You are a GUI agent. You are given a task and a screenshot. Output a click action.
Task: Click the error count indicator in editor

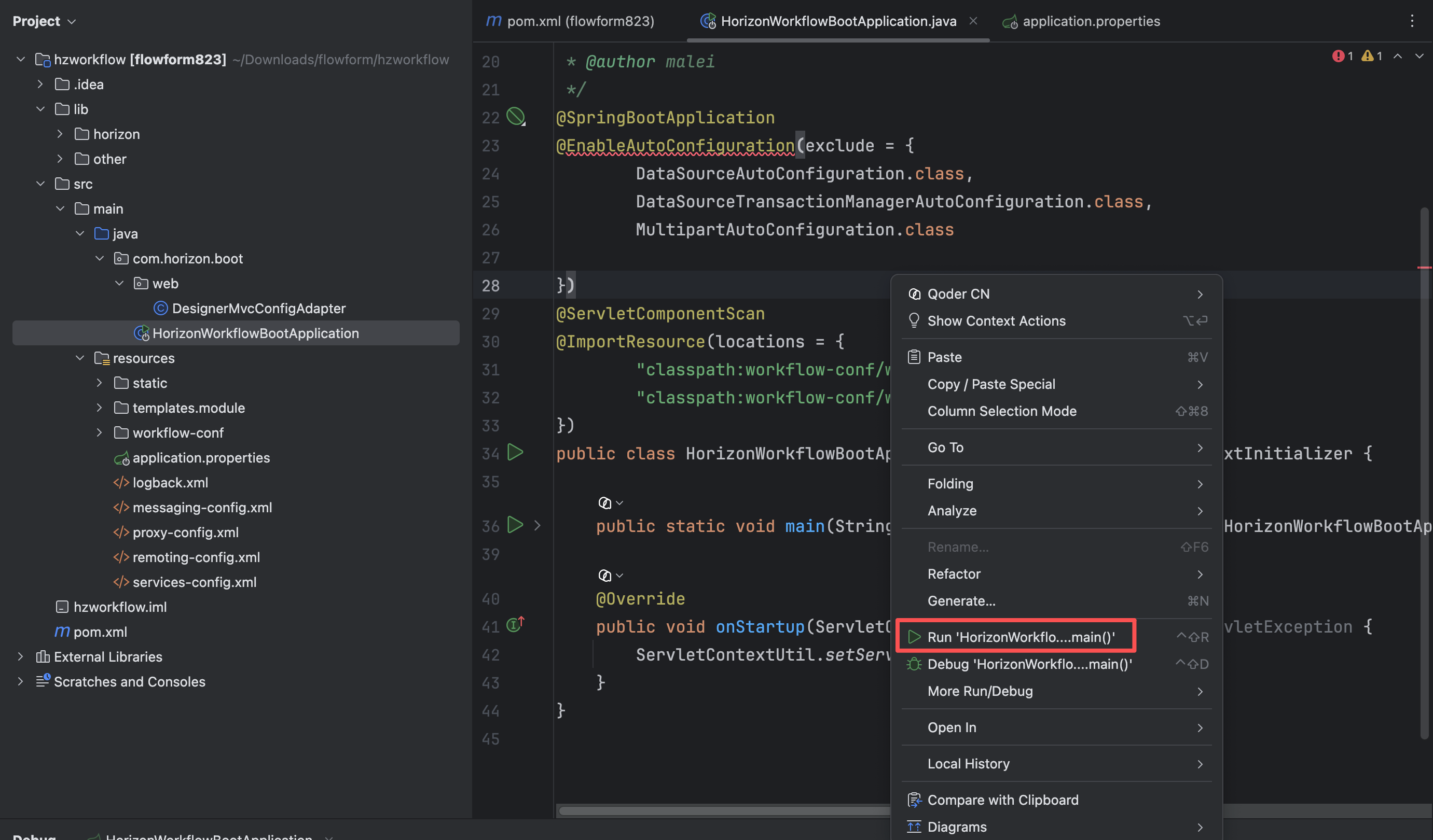tap(1343, 57)
